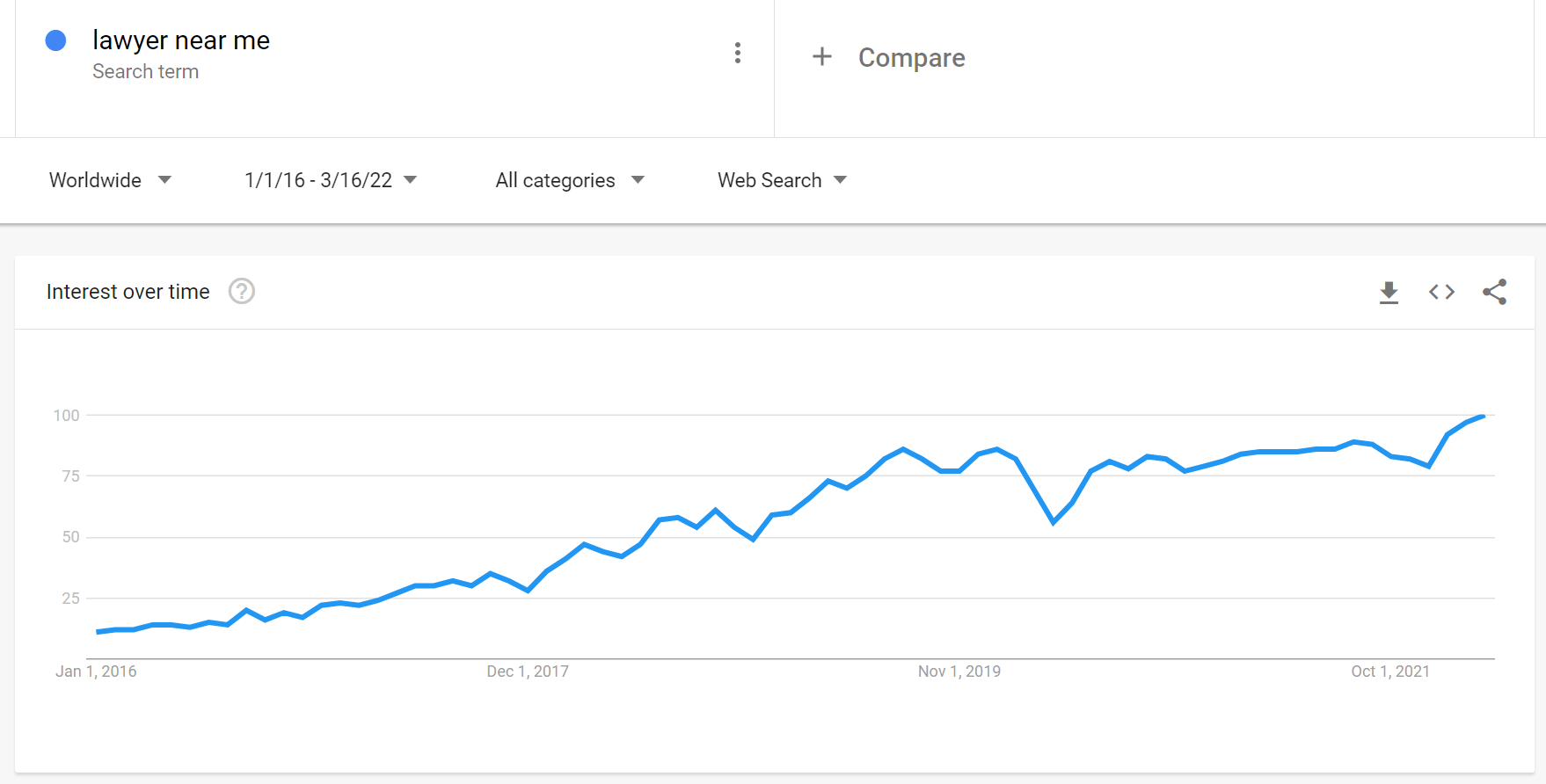
Task: Click the Nov 1, 2019 axis label
Action: [959, 671]
